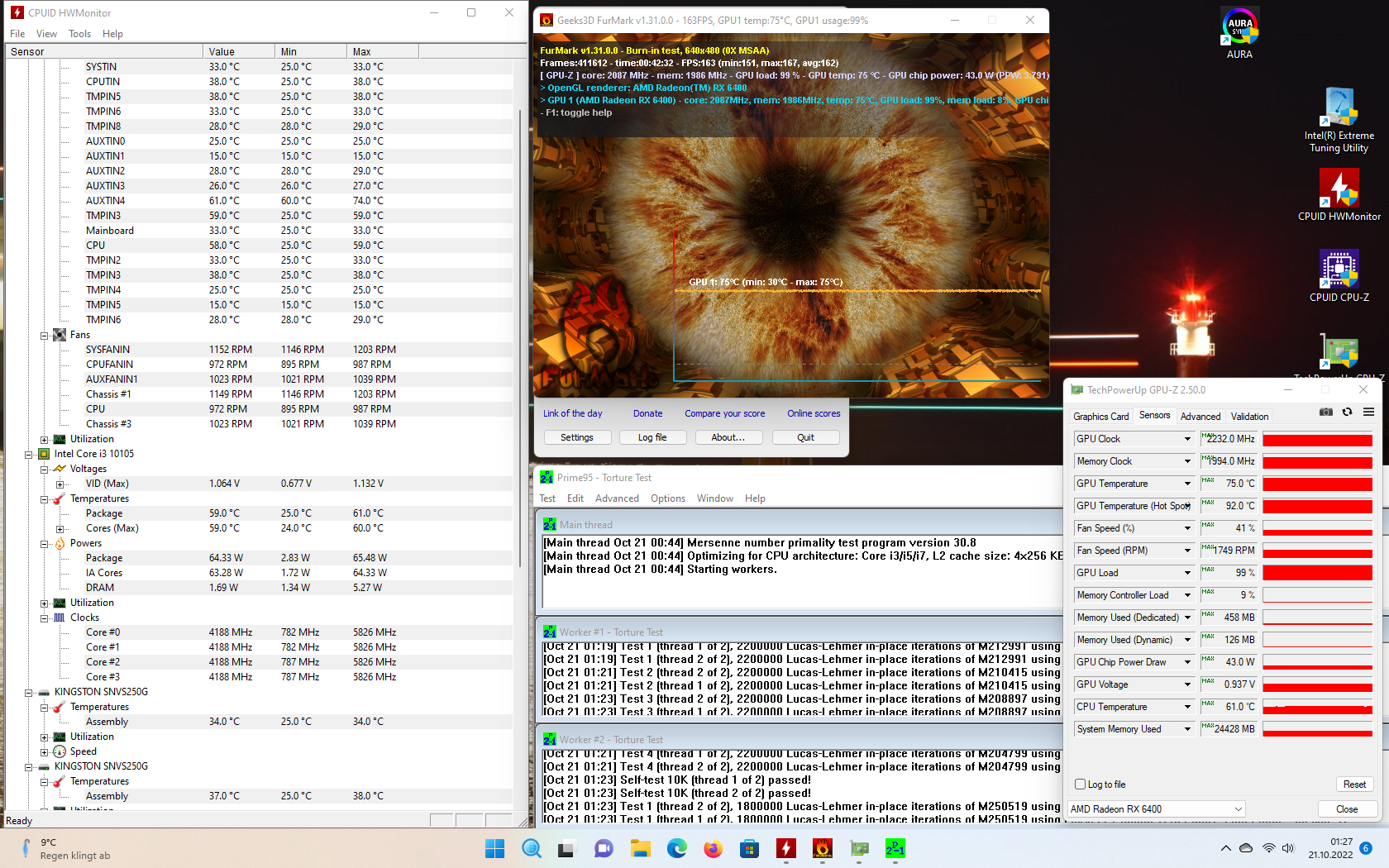The image size is (1389, 868).
Task: Open Task View from the taskbar
Action: coord(566,848)
